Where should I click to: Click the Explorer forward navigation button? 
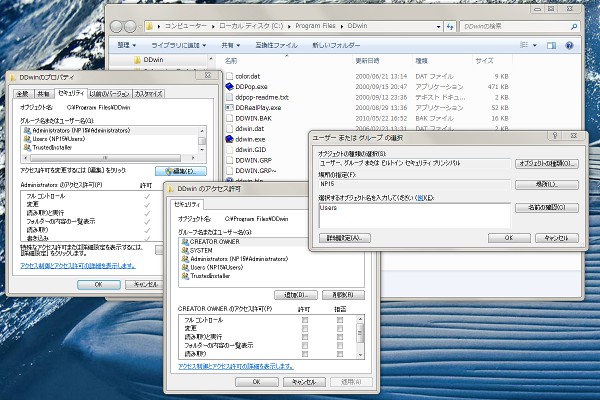point(130,26)
